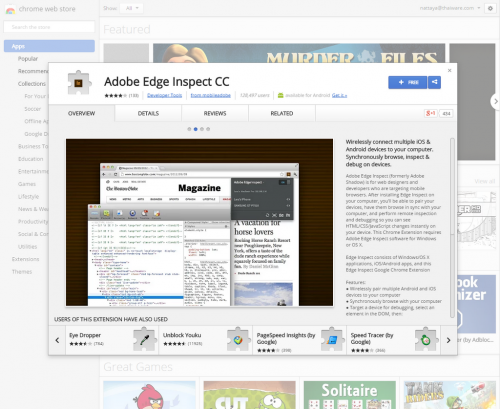Open the Show All dropdown
Image resolution: width=500 pixels, height=409 pixels.
point(132,8)
